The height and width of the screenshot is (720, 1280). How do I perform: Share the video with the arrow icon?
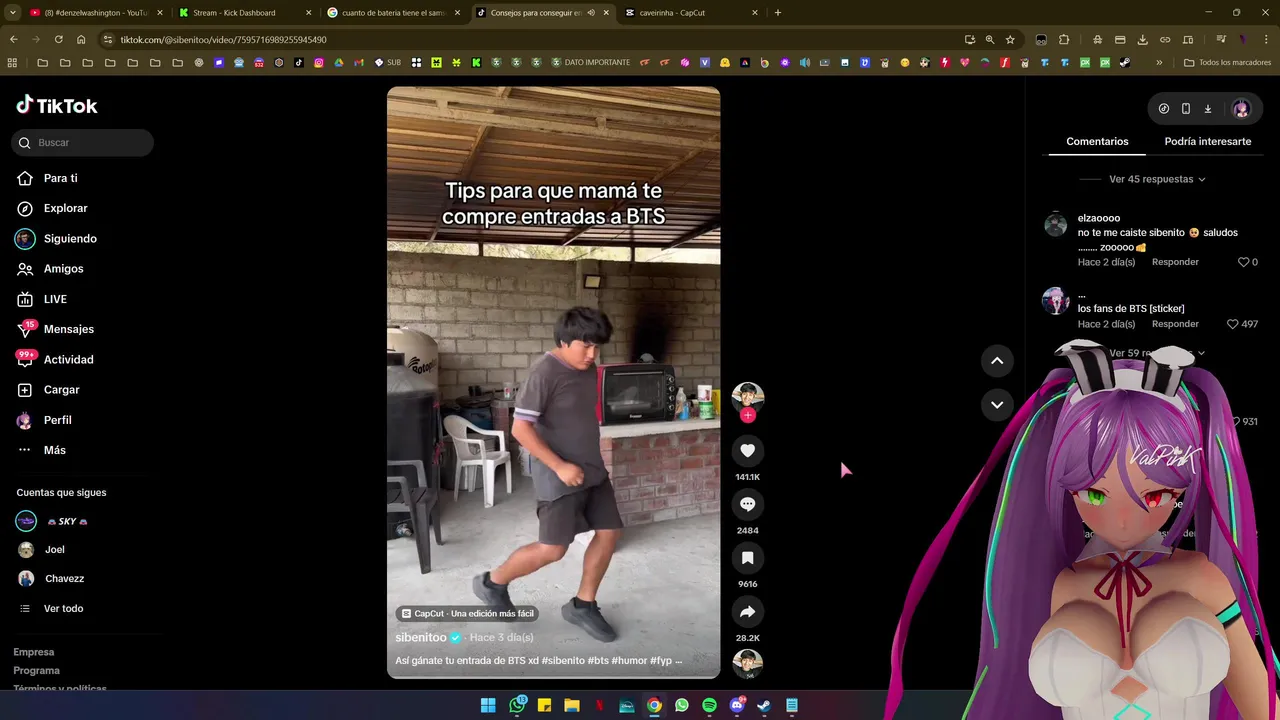point(747,612)
